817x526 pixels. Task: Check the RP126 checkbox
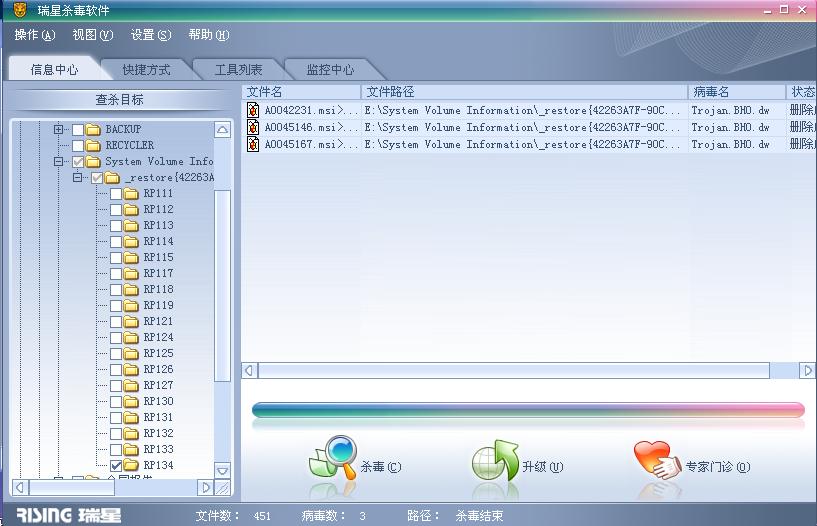(x=116, y=370)
